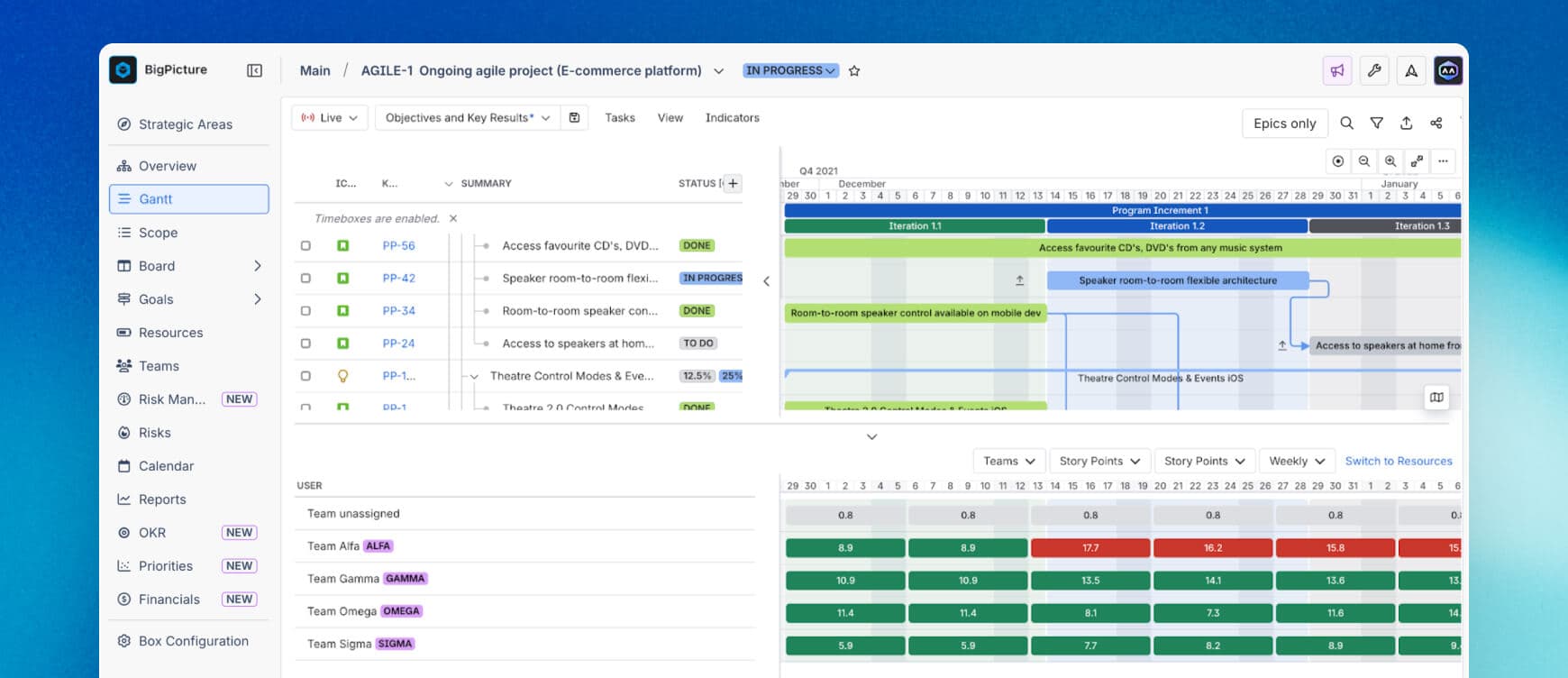
Task: Expand the Goals sidebar submenu
Action: click(x=258, y=299)
